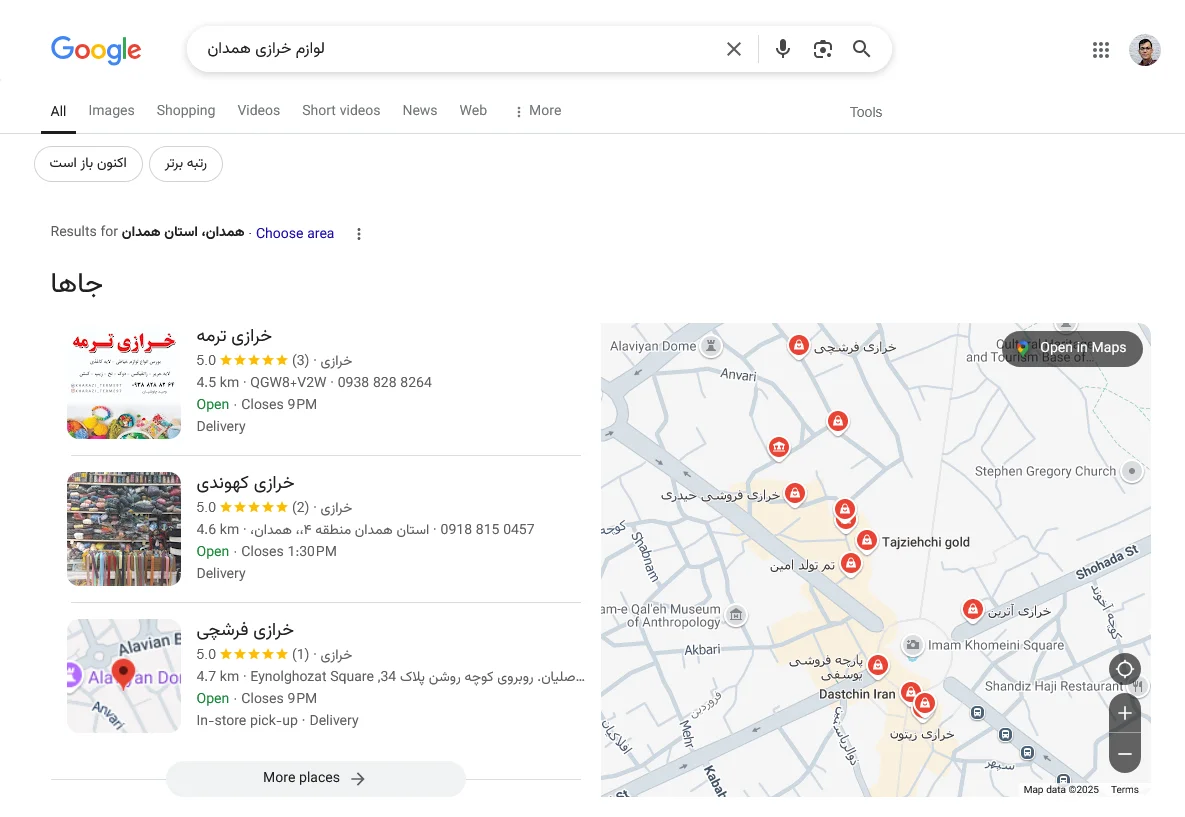Viewport: 1185px width, 817px height.
Task: Click the خرازی فروشی حیدری map pin
Action: click(x=794, y=494)
